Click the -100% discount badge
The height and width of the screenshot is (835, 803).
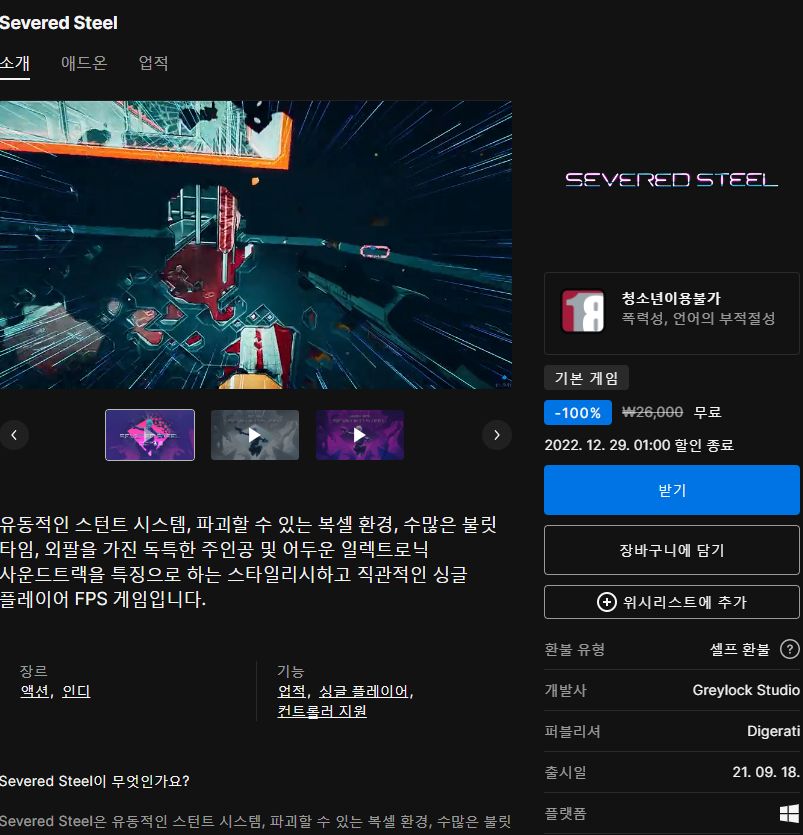point(578,413)
